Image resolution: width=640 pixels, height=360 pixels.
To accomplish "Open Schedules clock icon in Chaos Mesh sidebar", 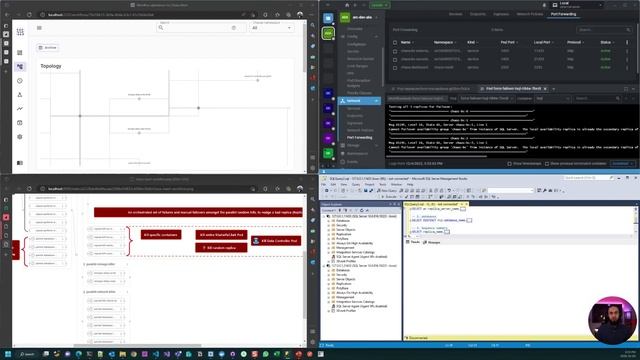I will pos(20,81).
